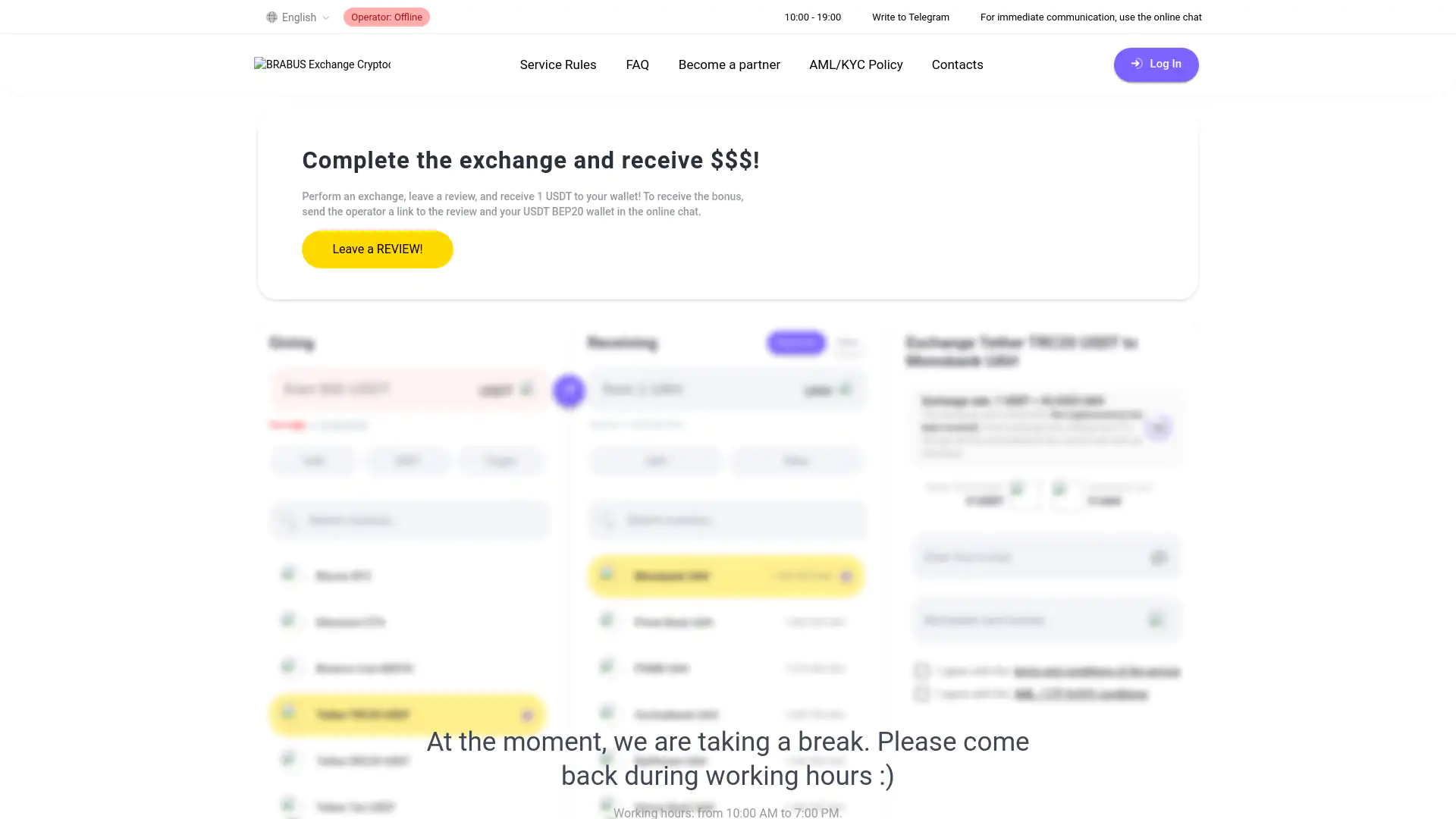The image size is (1456, 819).
Task: Click the globe language icon
Action: tap(271, 17)
